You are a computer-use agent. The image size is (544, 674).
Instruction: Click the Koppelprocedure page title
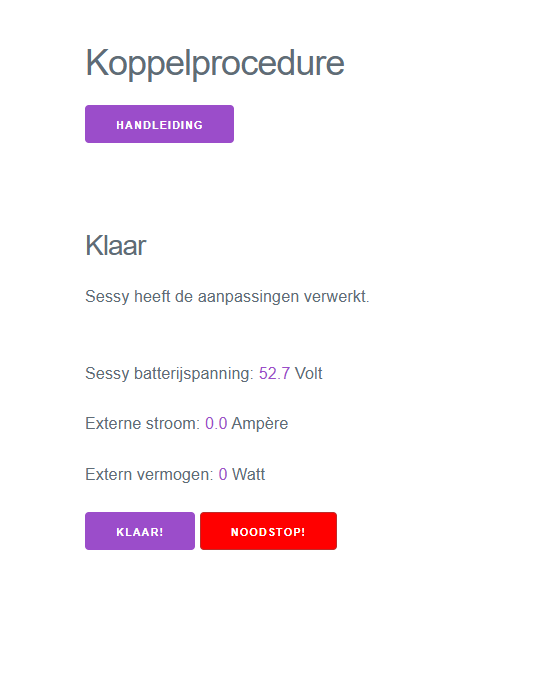(215, 63)
